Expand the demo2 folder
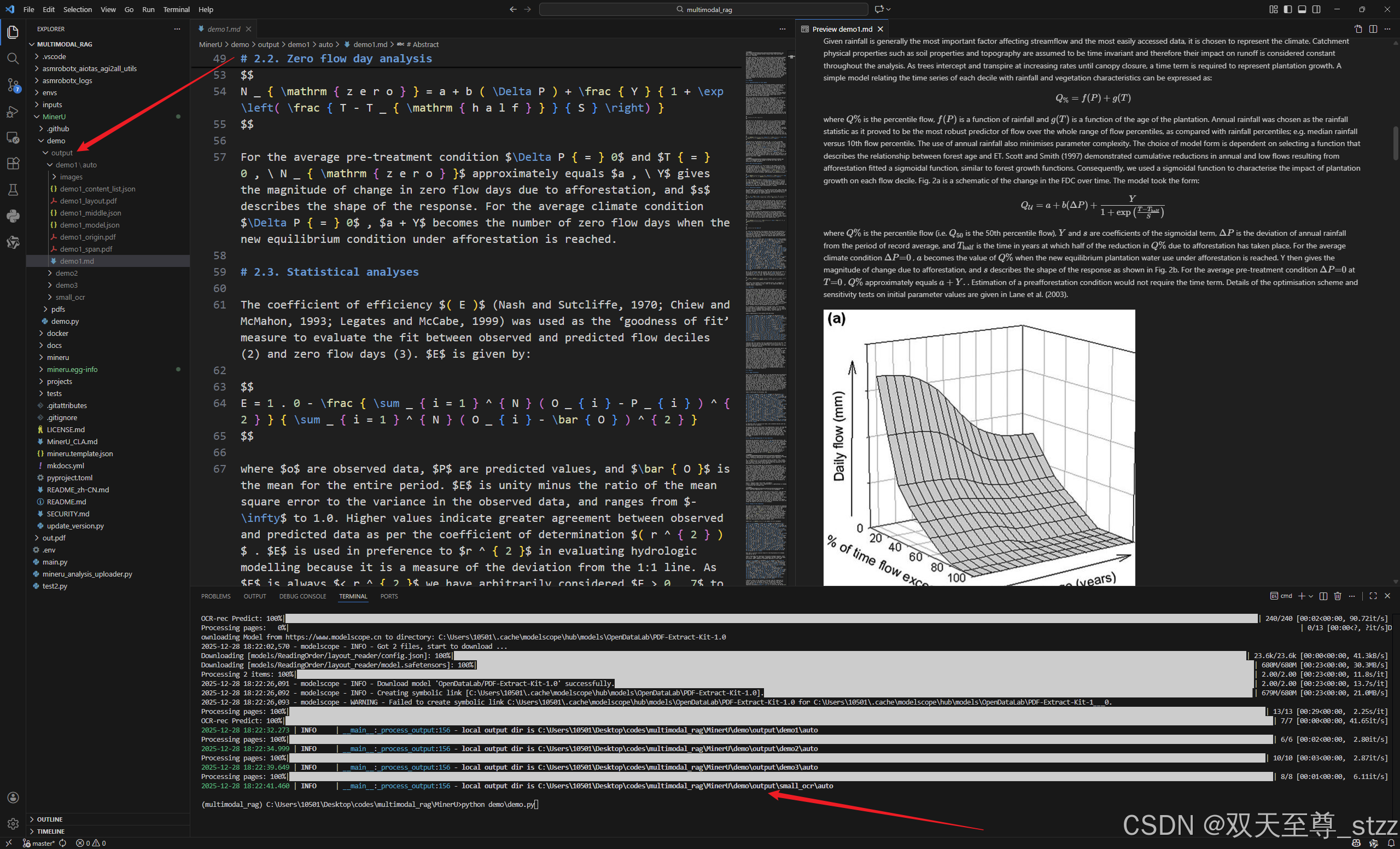Image resolution: width=1400 pixels, height=849 pixels. (67, 274)
